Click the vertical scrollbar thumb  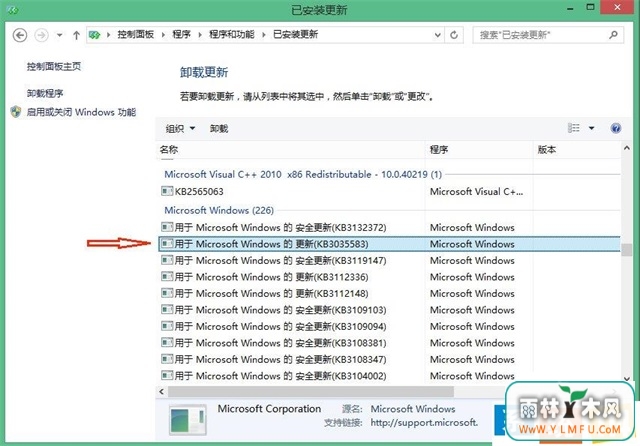627,249
